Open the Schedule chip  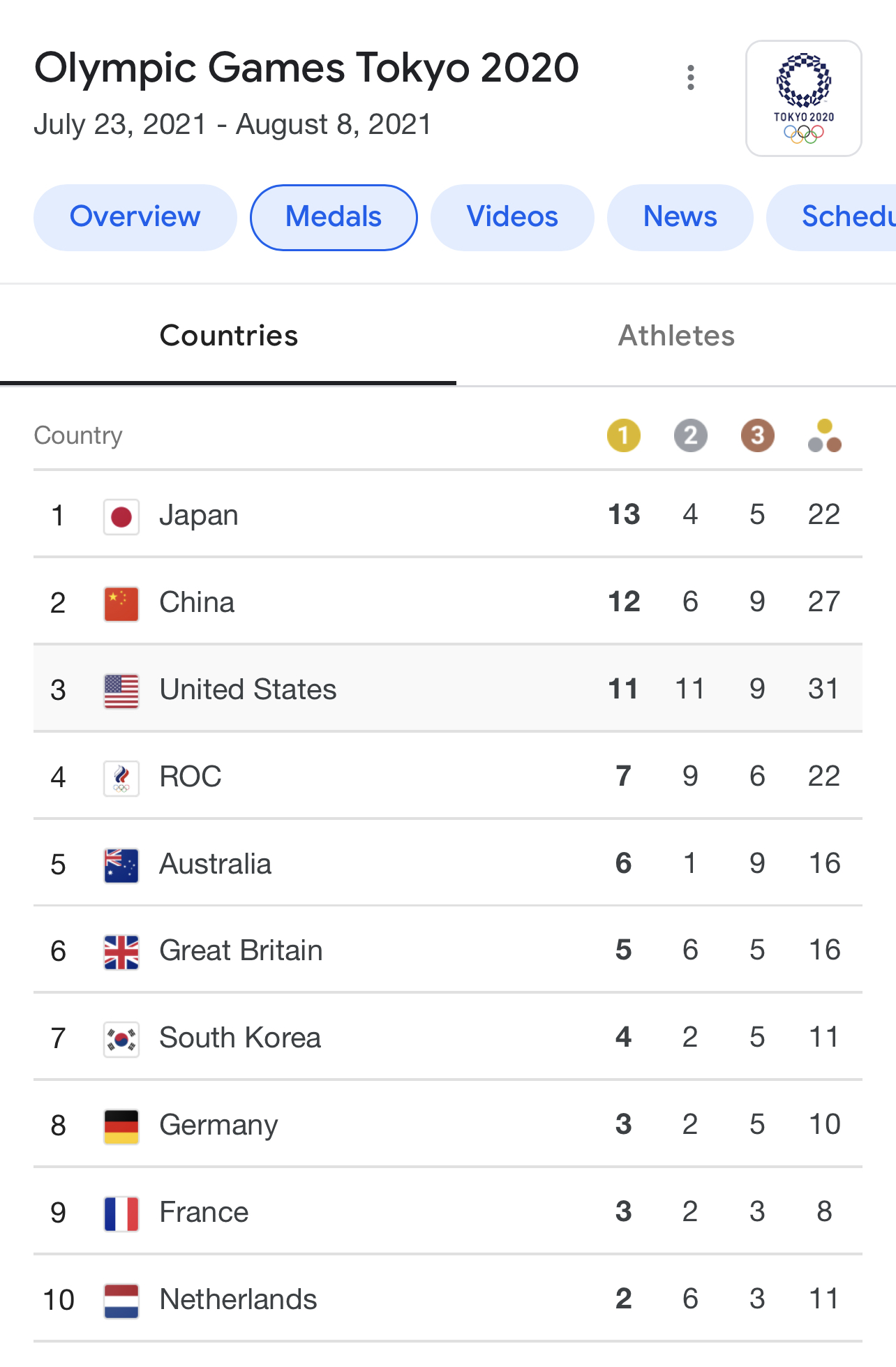[832, 217]
